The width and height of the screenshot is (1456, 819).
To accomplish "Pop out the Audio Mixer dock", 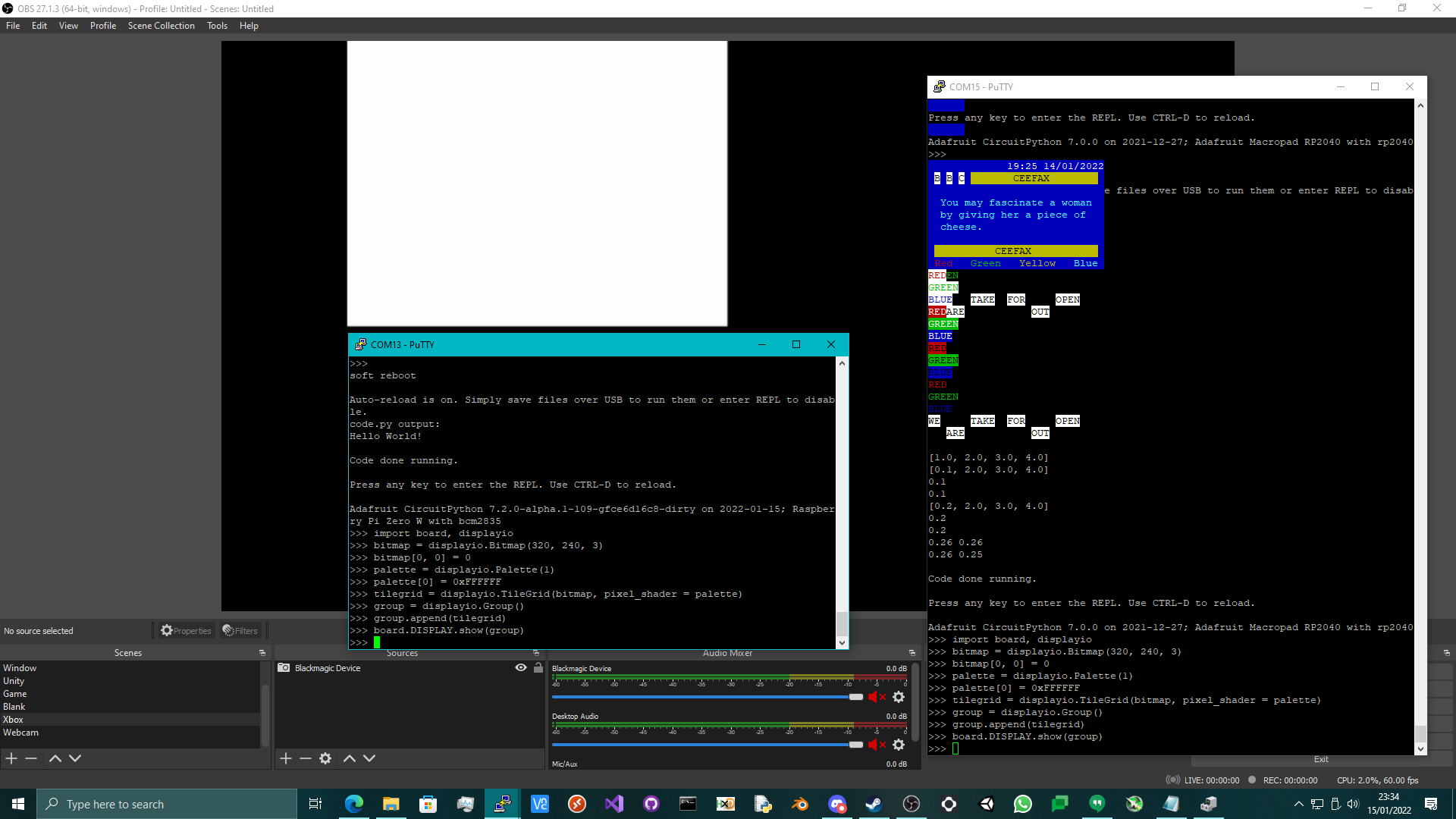I will [x=912, y=653].
